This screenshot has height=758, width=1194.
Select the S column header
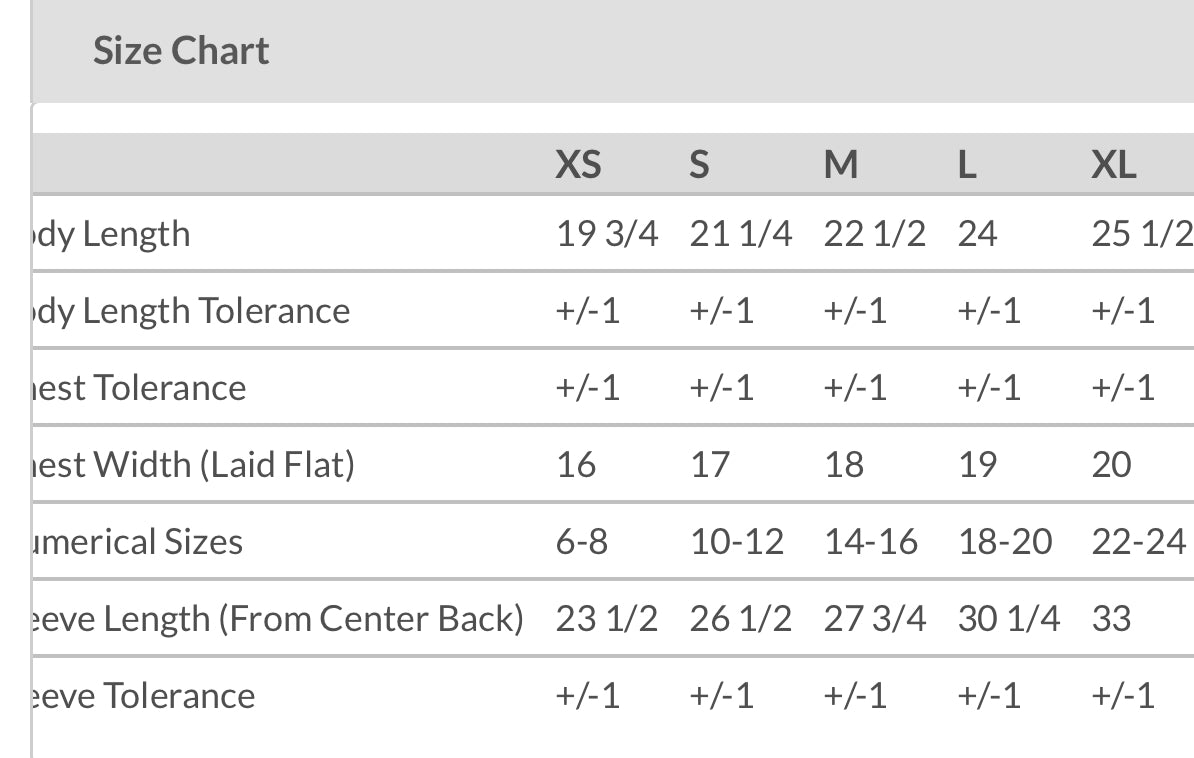(699, 164)
